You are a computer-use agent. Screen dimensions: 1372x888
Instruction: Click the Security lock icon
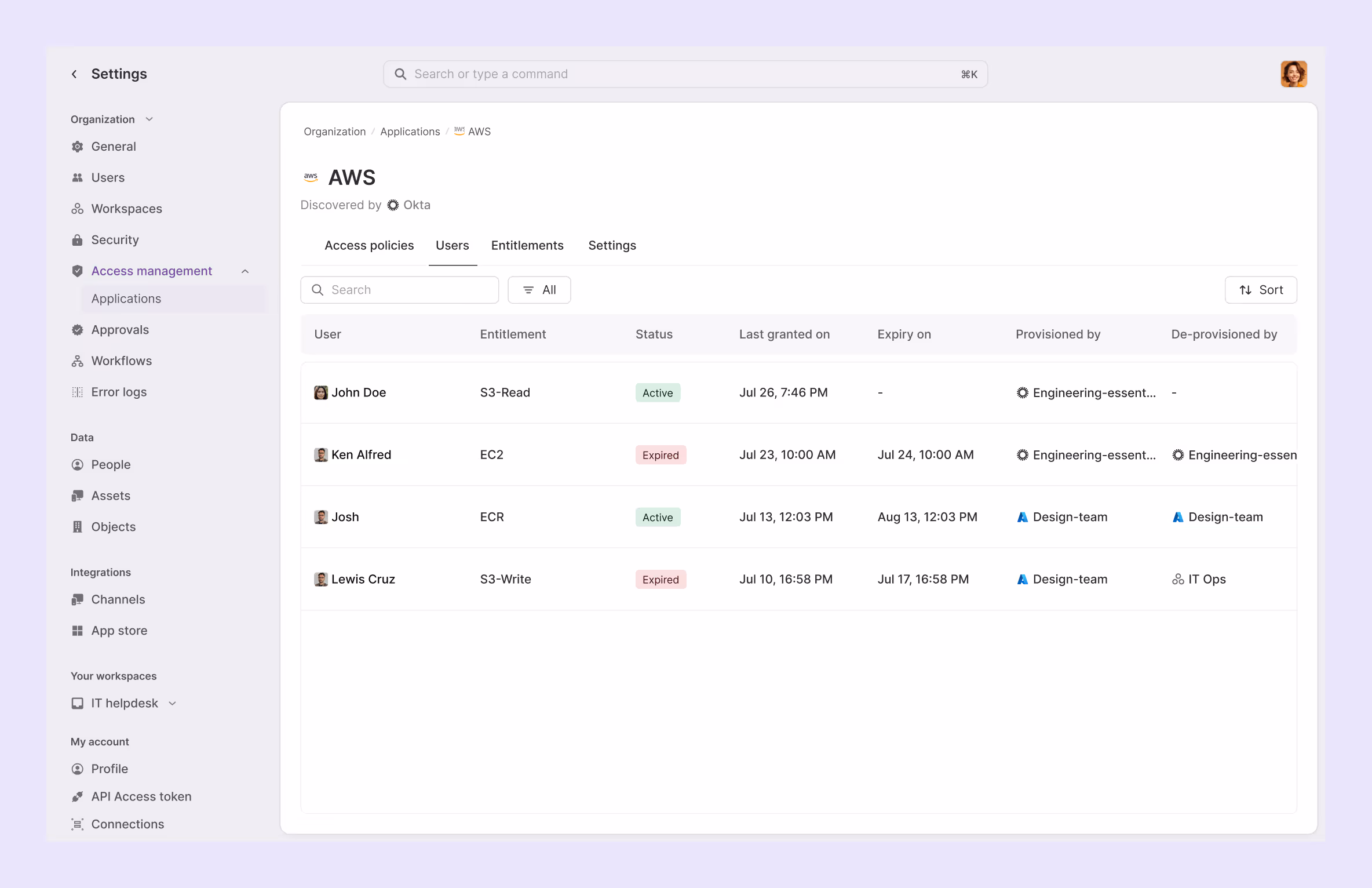click(x=78, y=239)
